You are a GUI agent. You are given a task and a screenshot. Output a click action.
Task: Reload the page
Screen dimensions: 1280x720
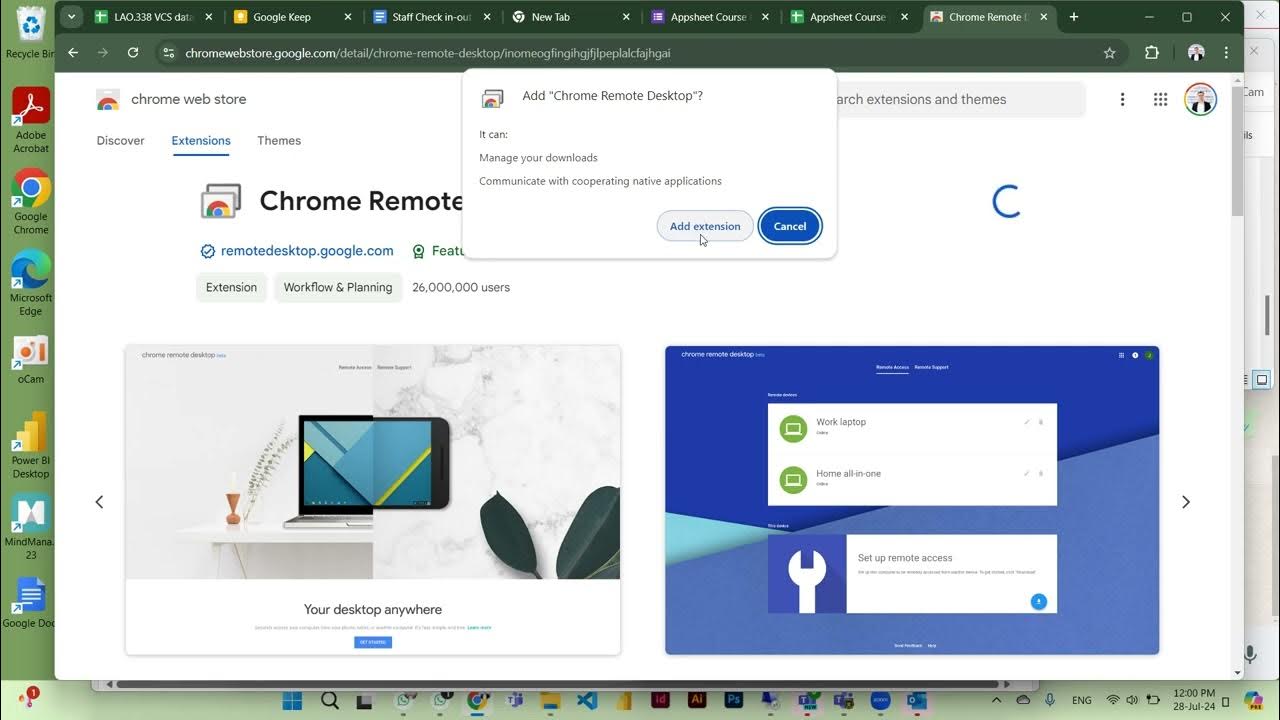point(133,53)
